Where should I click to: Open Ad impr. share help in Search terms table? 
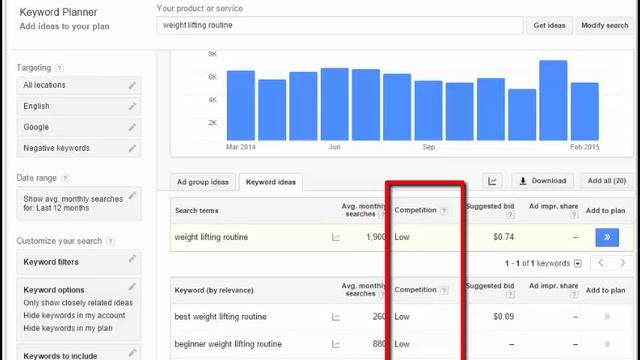click(x=574, y=215)
